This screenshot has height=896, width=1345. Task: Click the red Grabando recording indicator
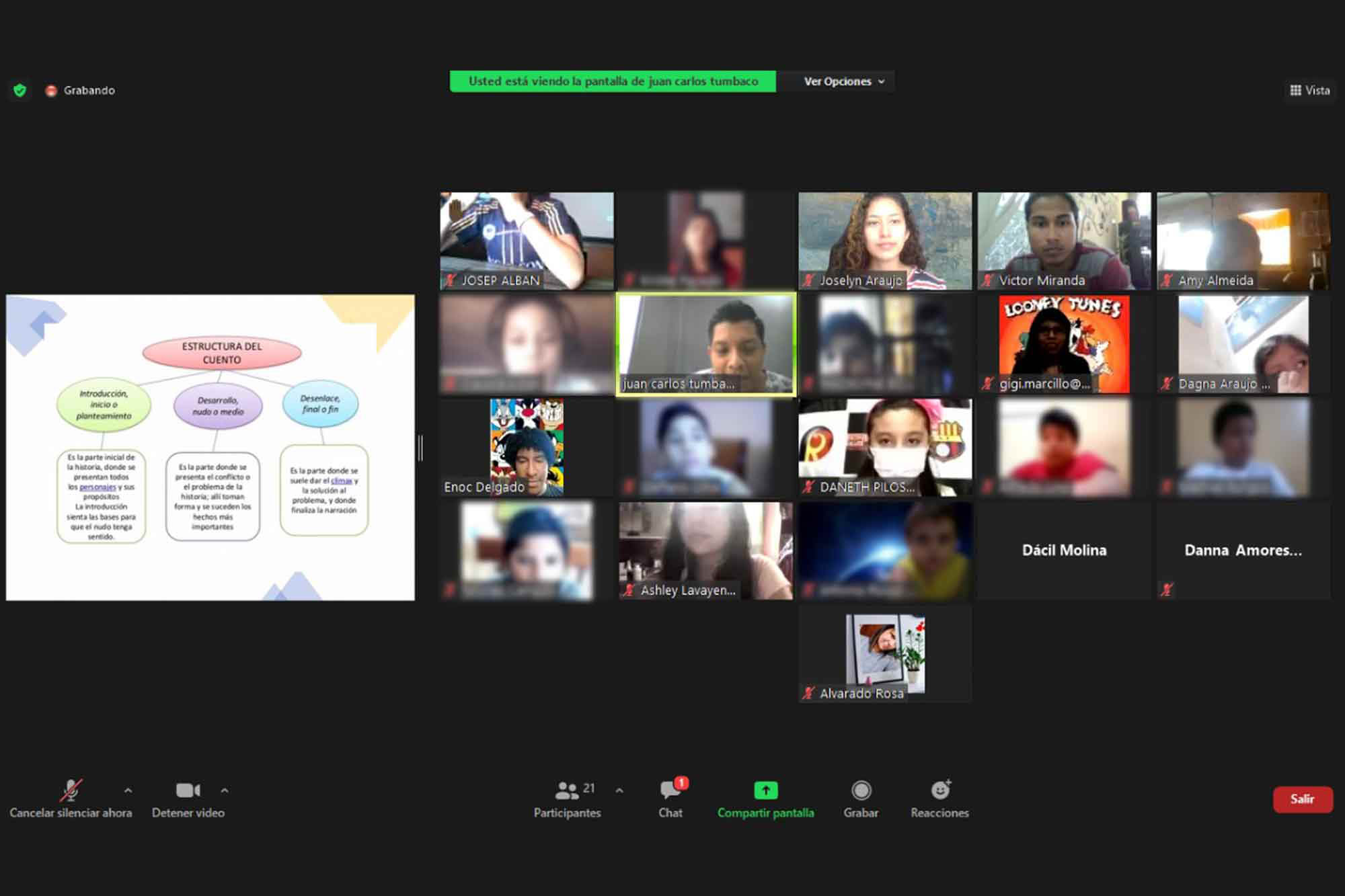pos(51,91)
